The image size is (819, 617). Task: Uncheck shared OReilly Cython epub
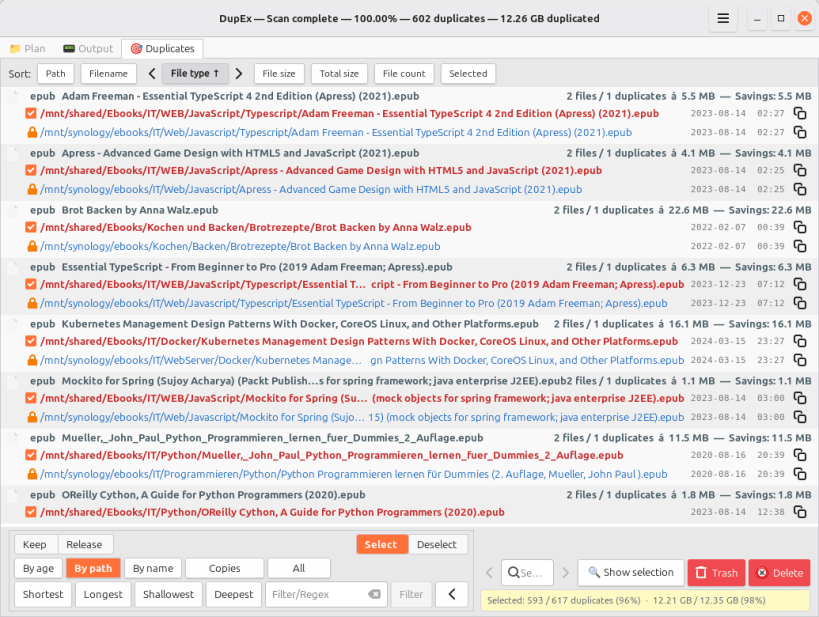[x=31, y=512]
